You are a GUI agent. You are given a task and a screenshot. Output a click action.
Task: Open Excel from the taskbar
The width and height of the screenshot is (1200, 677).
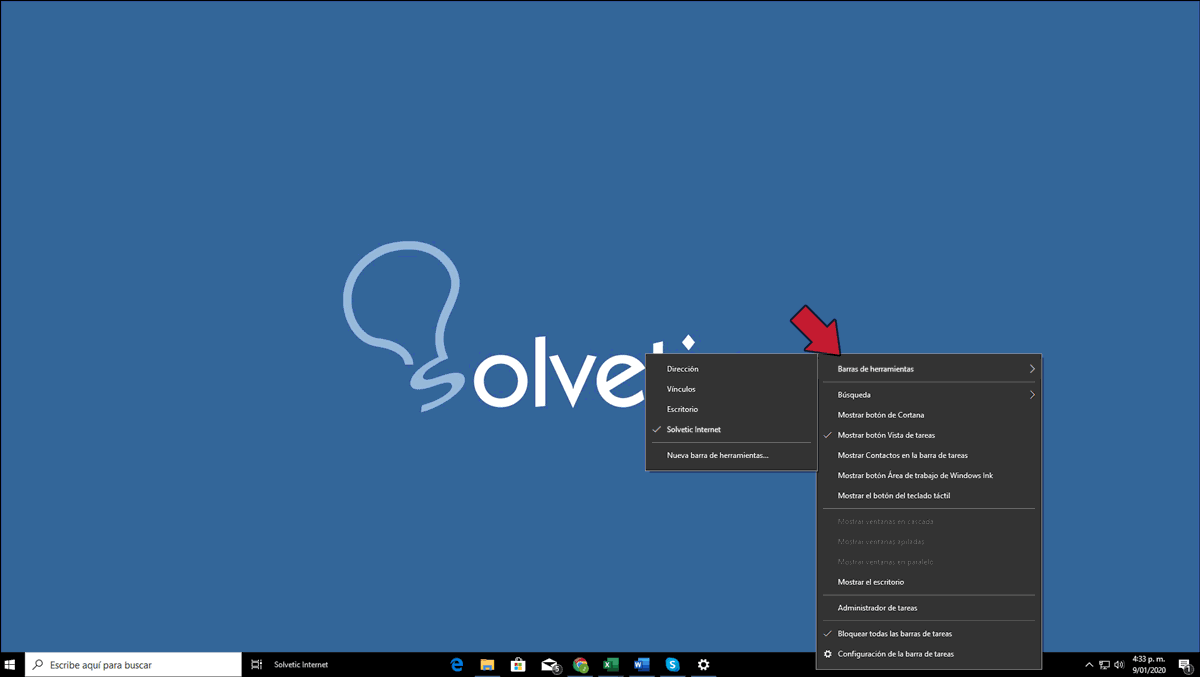tap(611, 664)
